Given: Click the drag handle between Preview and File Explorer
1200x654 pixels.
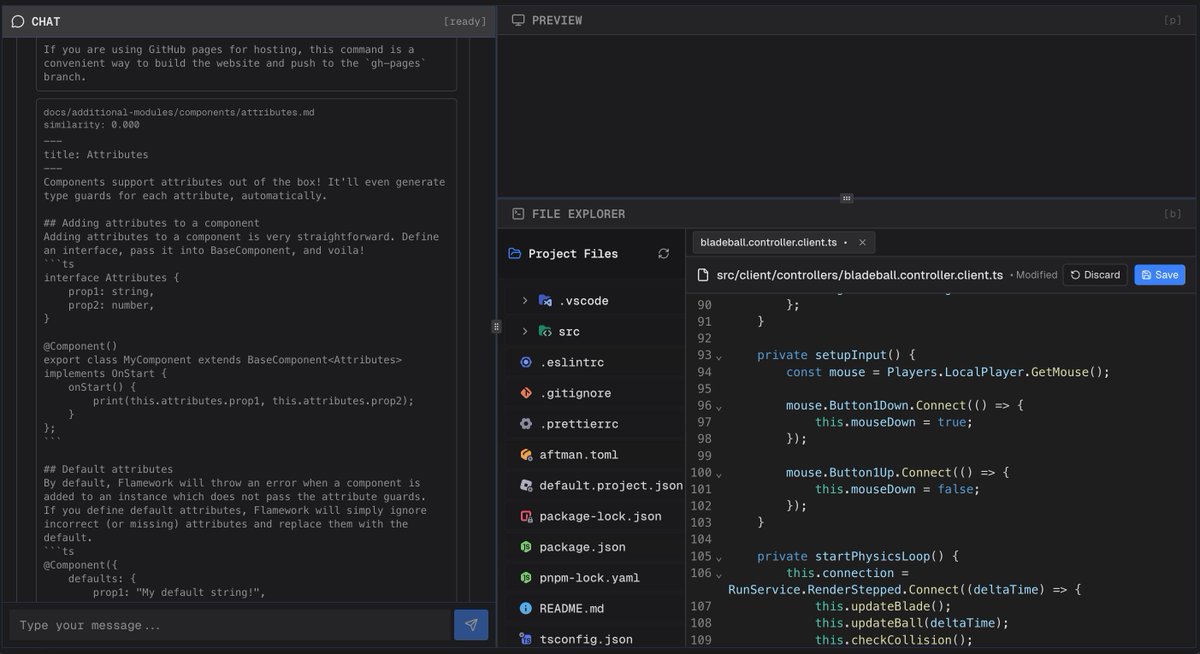Looking at the screenshot, I should point(847,198).
